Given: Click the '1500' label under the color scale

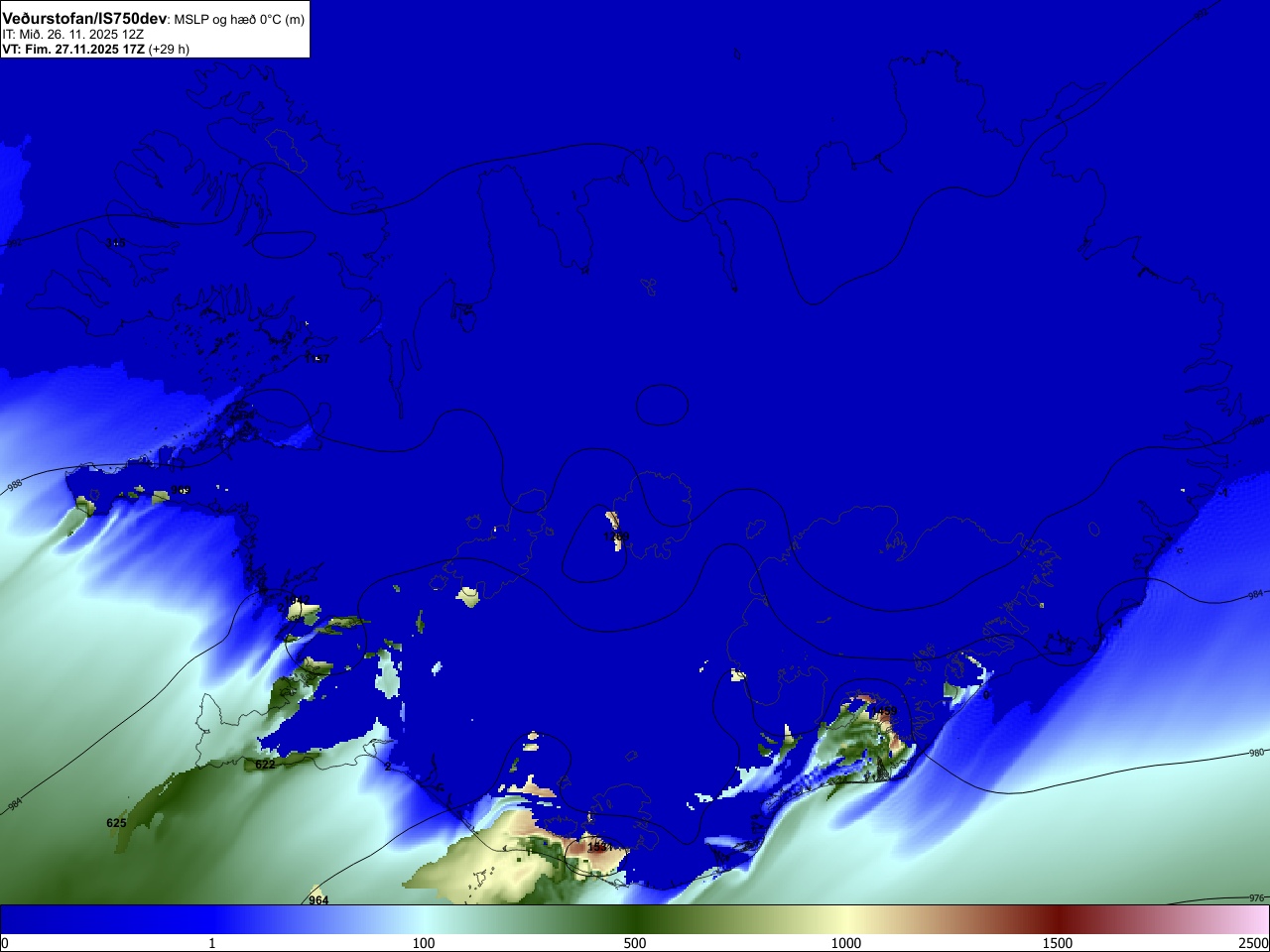Looking at the screenshot, I should (1058, 943).
